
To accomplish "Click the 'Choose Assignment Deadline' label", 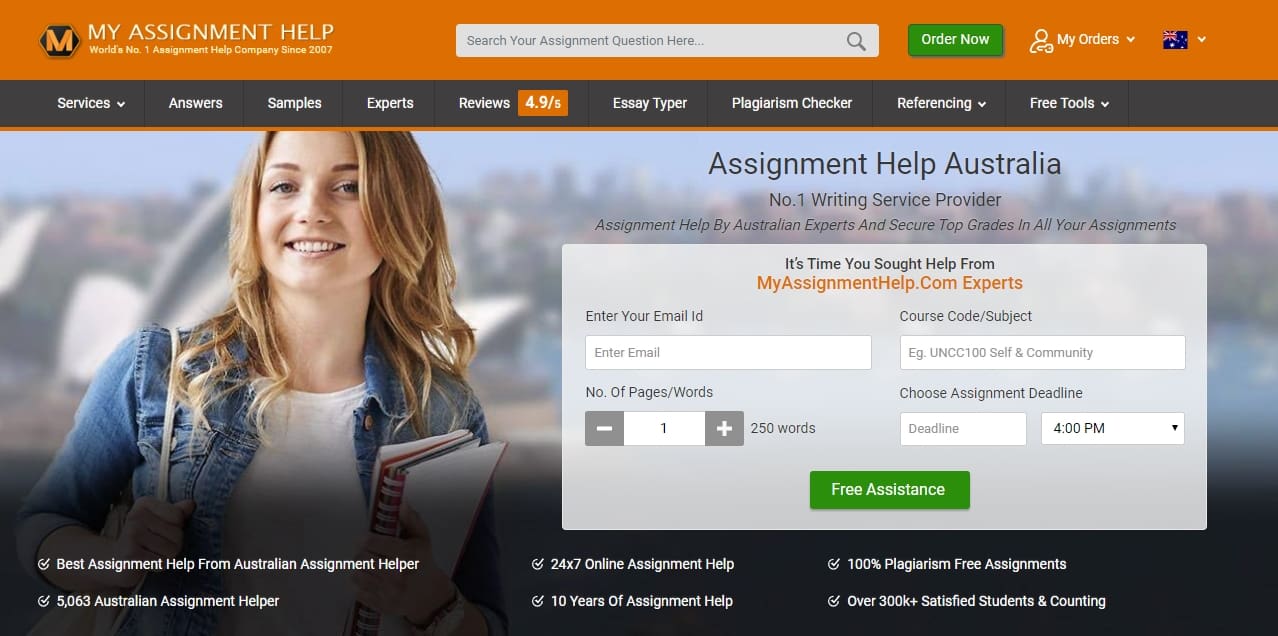I will tap(991, 393).
